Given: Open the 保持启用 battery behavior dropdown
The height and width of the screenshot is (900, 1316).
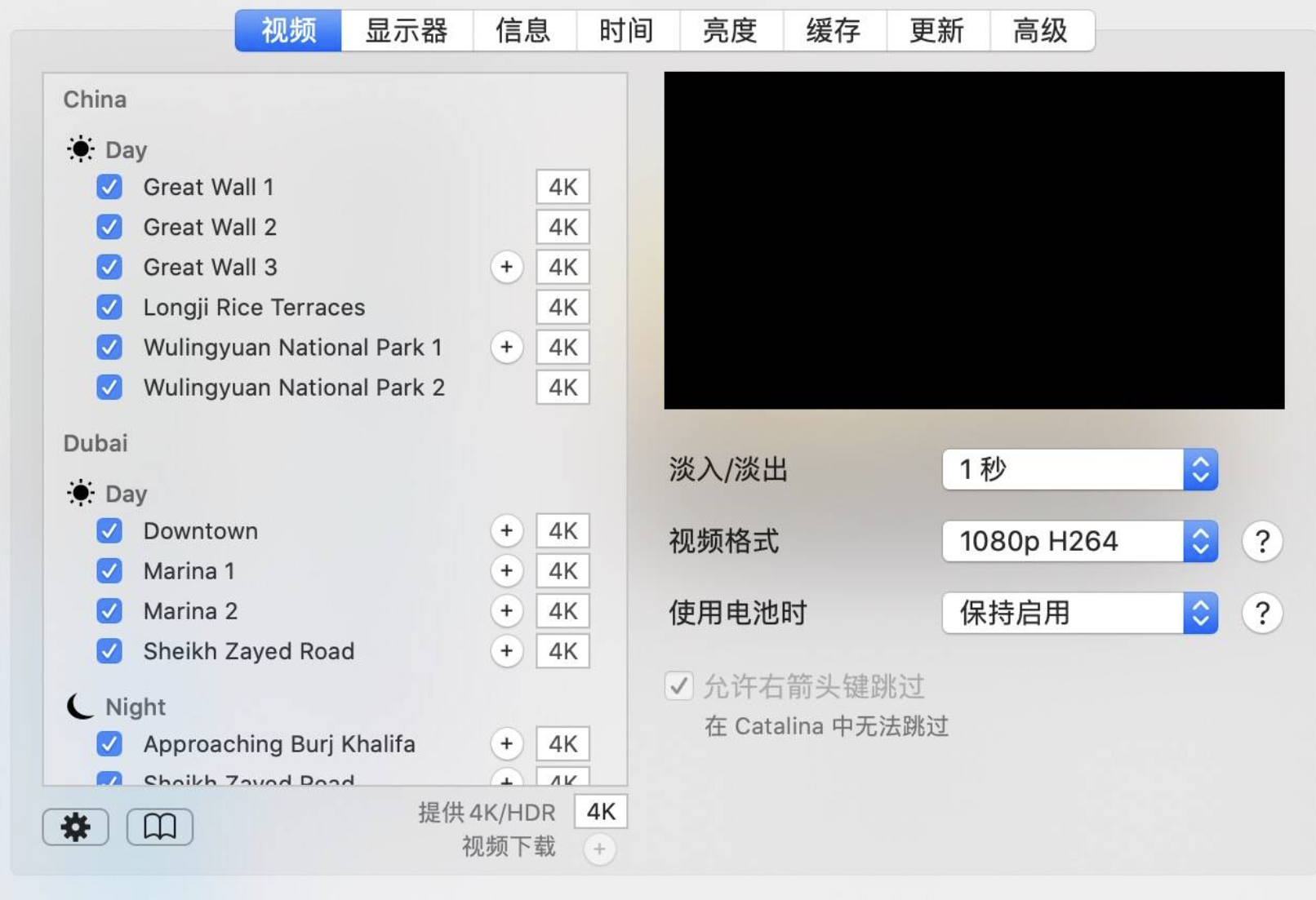Looking at the screenshot, I should click(x=1079, y=613).
